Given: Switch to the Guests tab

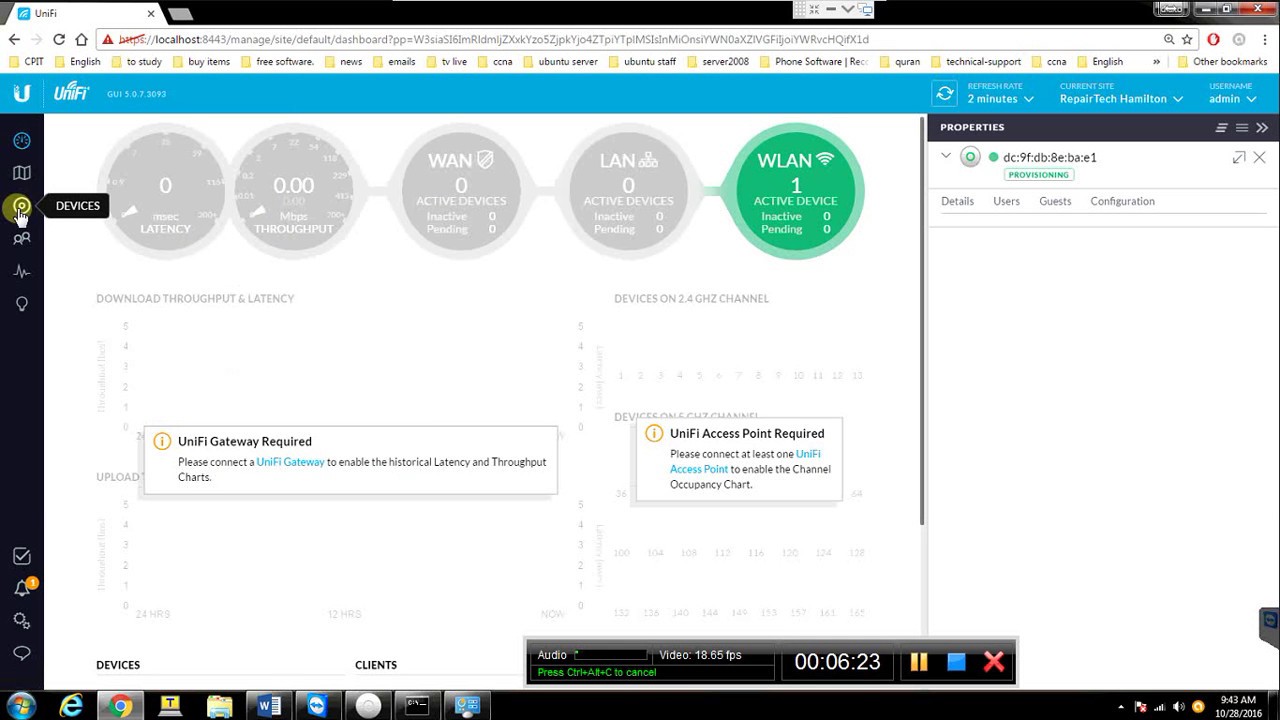Looking at the screenshot, I should click(x=1055, y=201).
